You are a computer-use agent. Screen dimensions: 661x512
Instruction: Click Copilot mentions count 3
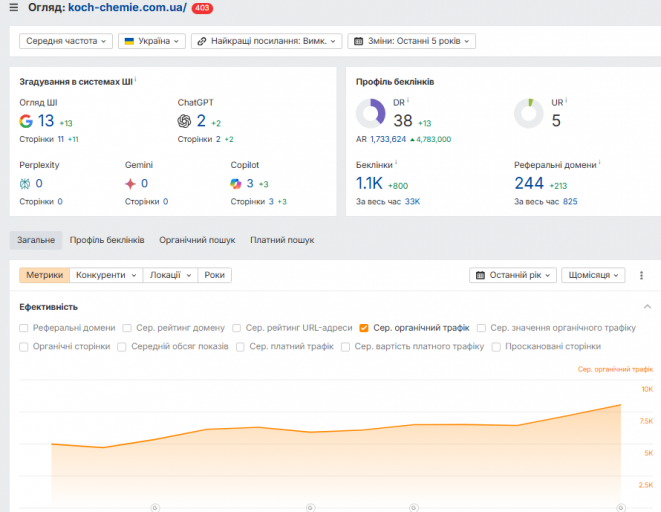pyautogui.click(x=250, y=184)
